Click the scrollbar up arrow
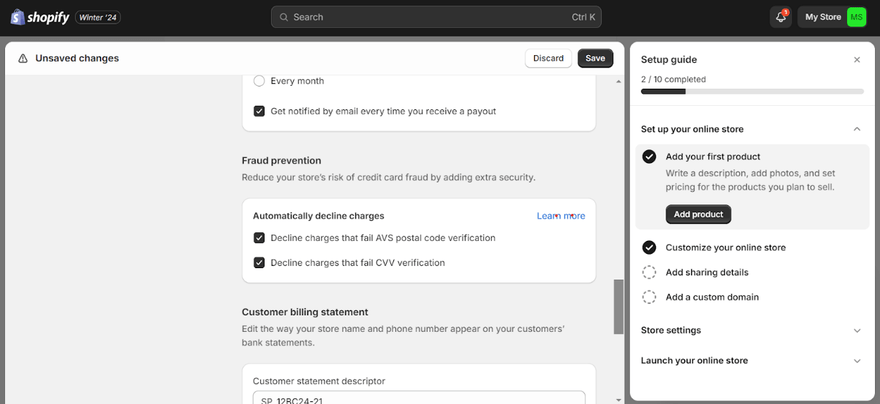Image resolution: width=880 pixels, height=404 pixels. pyautogui.click(x=618, y=82)
